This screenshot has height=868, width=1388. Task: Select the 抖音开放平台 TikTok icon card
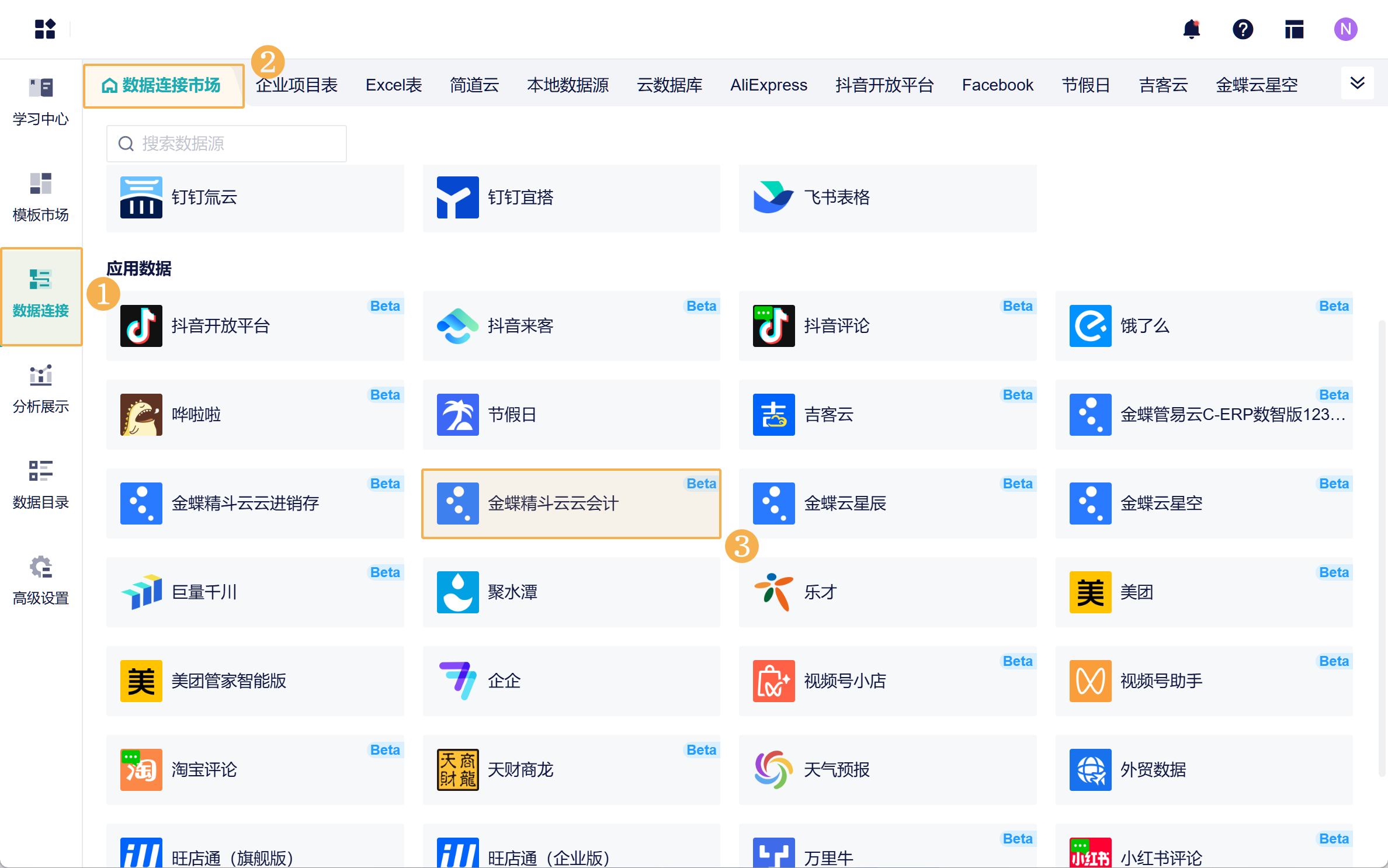click(141, 326)
